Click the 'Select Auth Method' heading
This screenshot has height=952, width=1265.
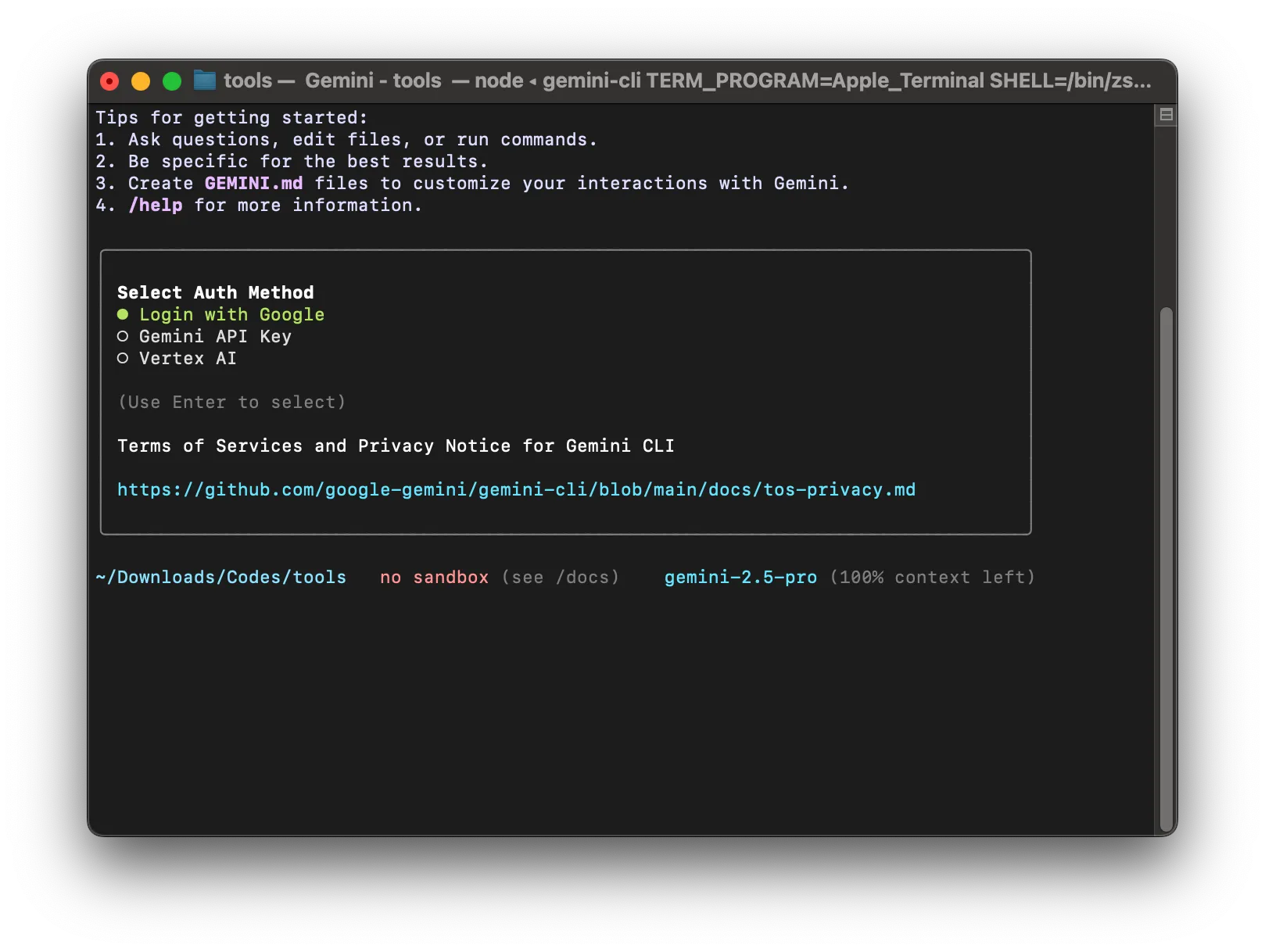tap(215, 292)
